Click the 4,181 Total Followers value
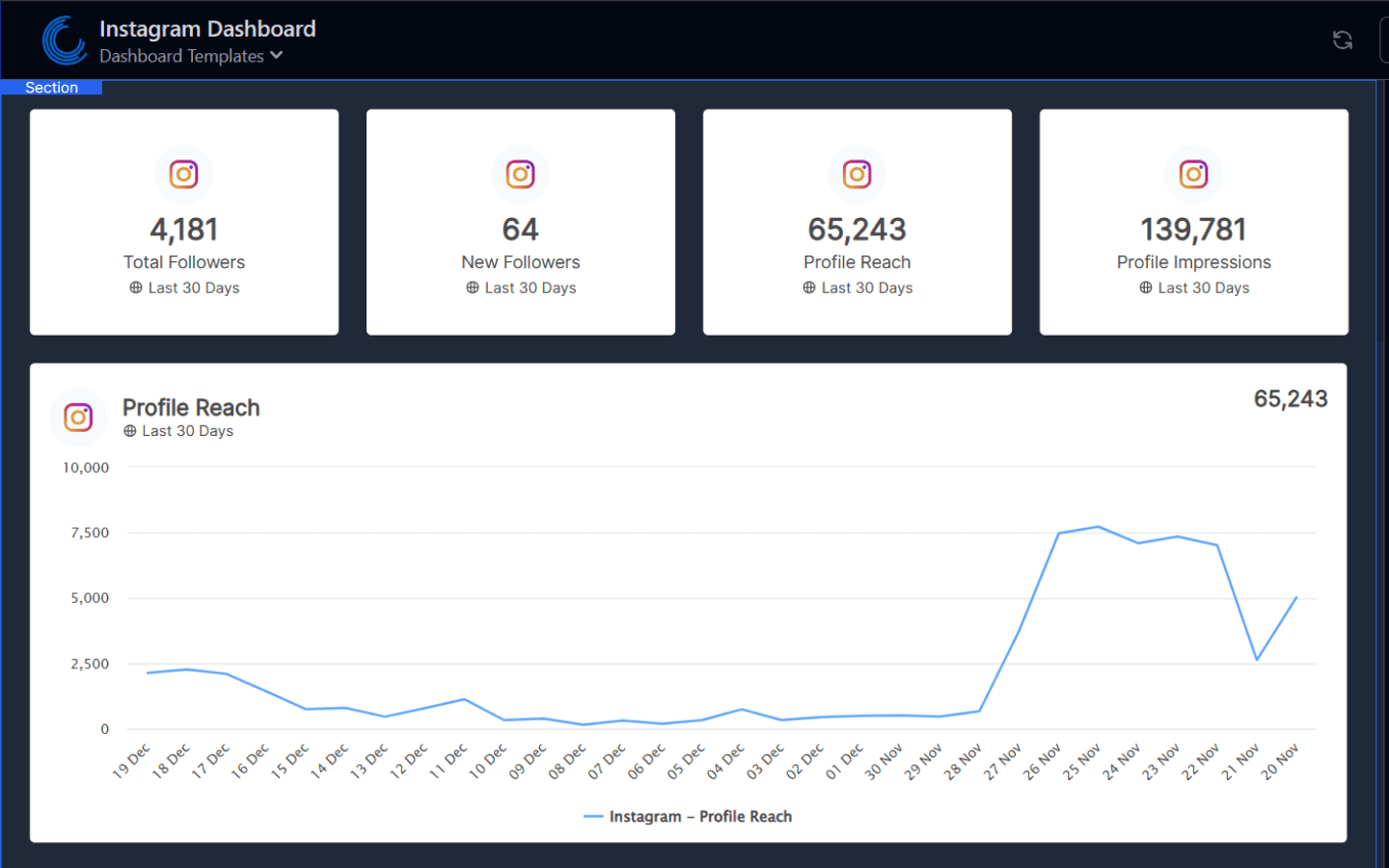Viewport: 1389px width, 868px height. pyautogui.click(x=183, y=230)
